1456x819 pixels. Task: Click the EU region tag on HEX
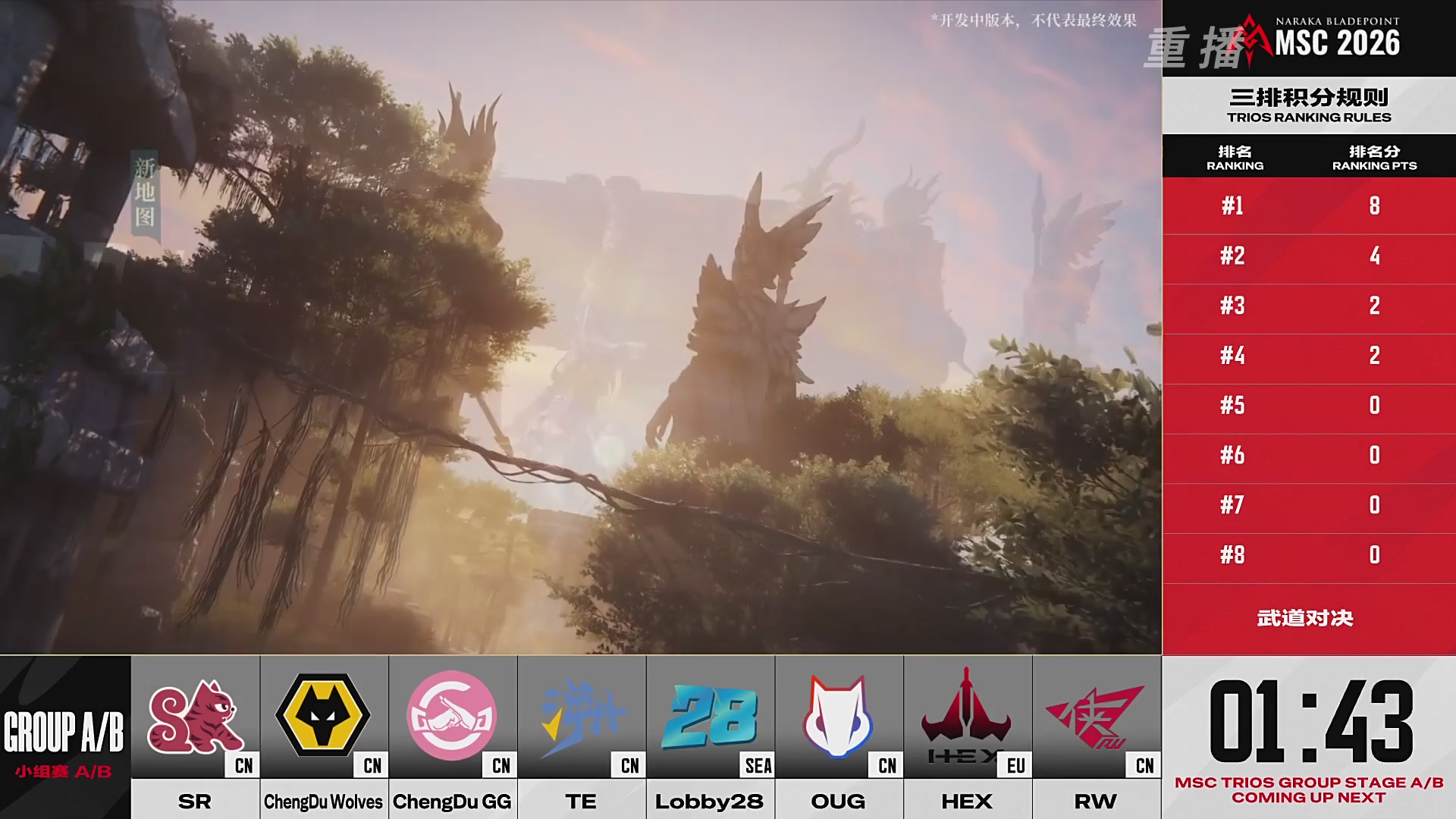[x=1015, y=765]
